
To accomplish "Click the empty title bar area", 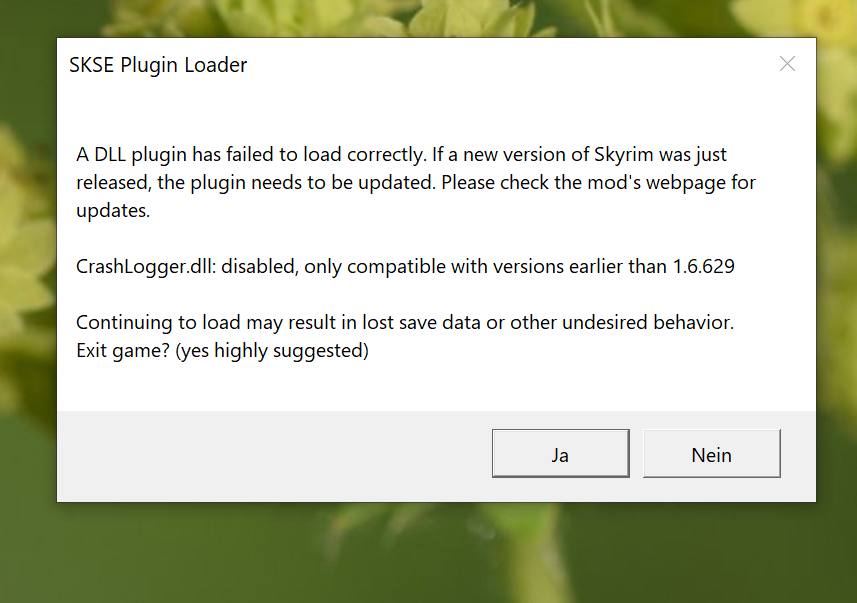I will coord(500,65).
